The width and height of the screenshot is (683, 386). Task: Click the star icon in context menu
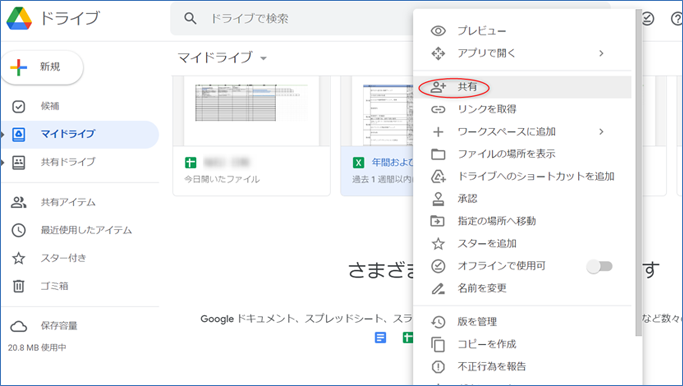438,244
